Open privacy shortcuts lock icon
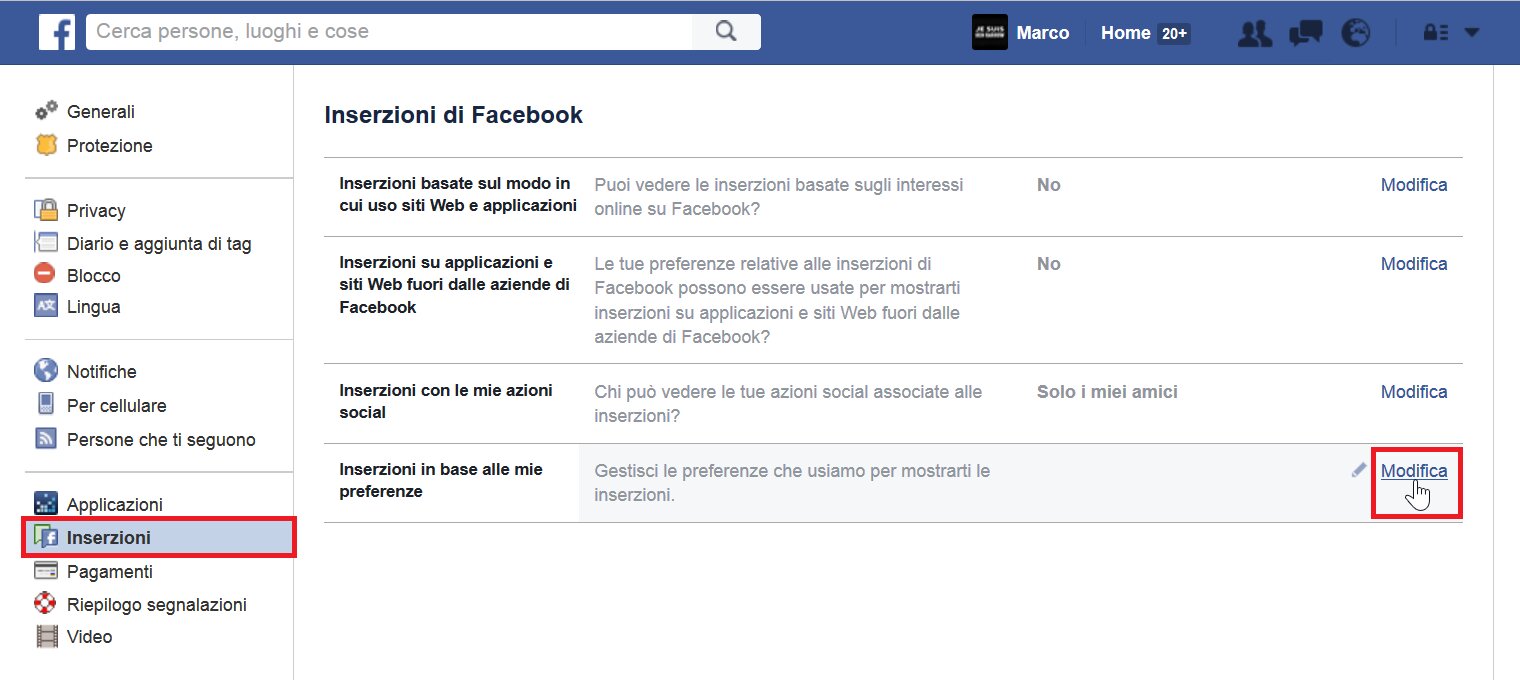Viewport: 1520px width, 680px height. click(1435, 32)
